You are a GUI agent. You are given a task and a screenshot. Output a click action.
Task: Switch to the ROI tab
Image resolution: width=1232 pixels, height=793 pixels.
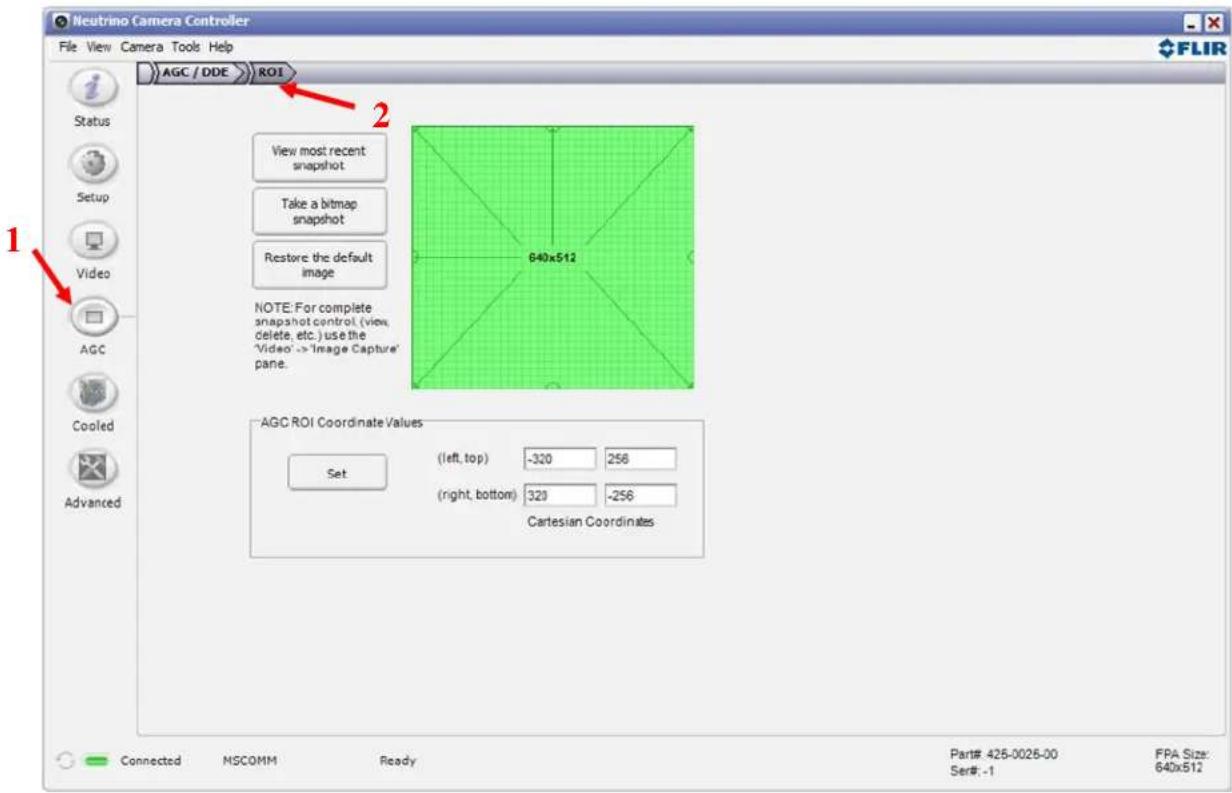271,73
